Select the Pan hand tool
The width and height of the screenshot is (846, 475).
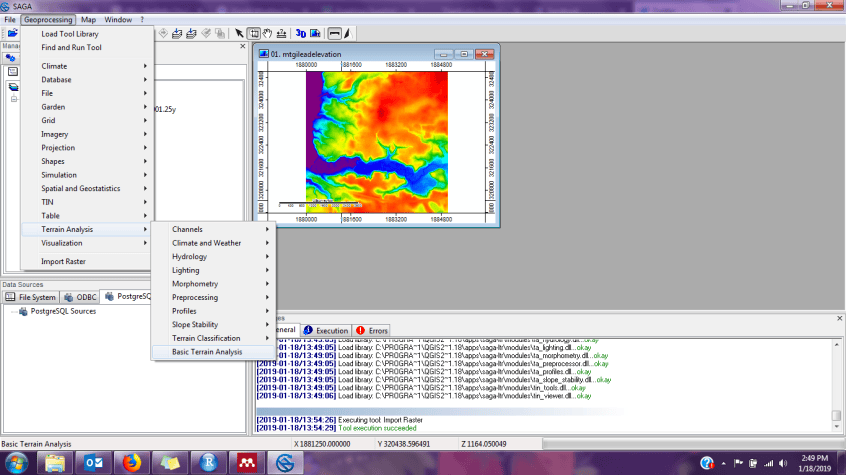(x=268, y=33)
